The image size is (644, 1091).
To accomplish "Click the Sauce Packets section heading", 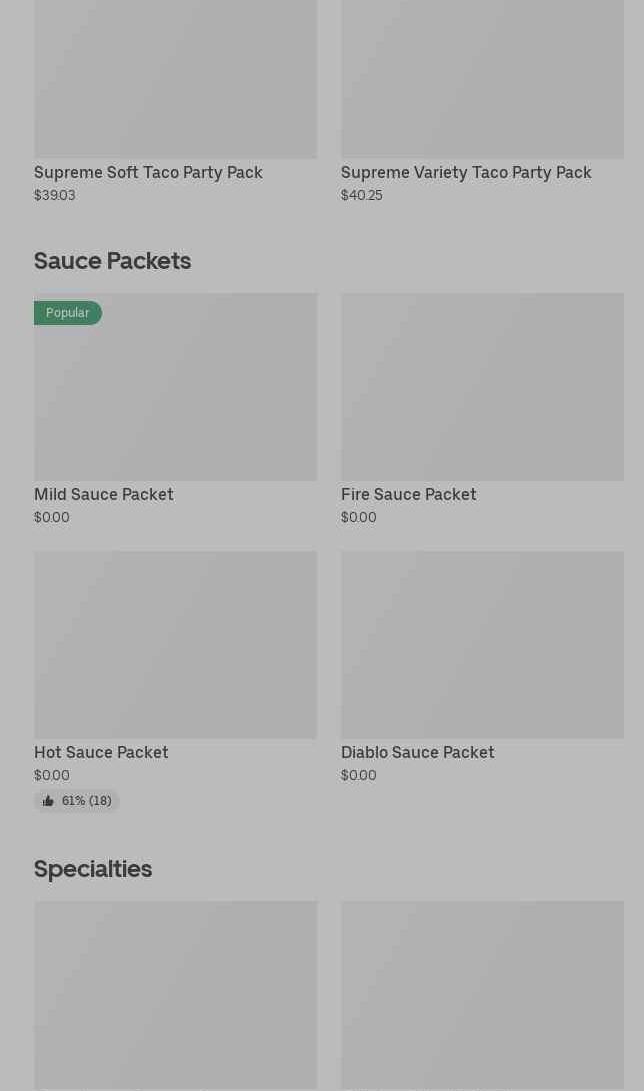I will pyautogui.click(x=112, y=260).
